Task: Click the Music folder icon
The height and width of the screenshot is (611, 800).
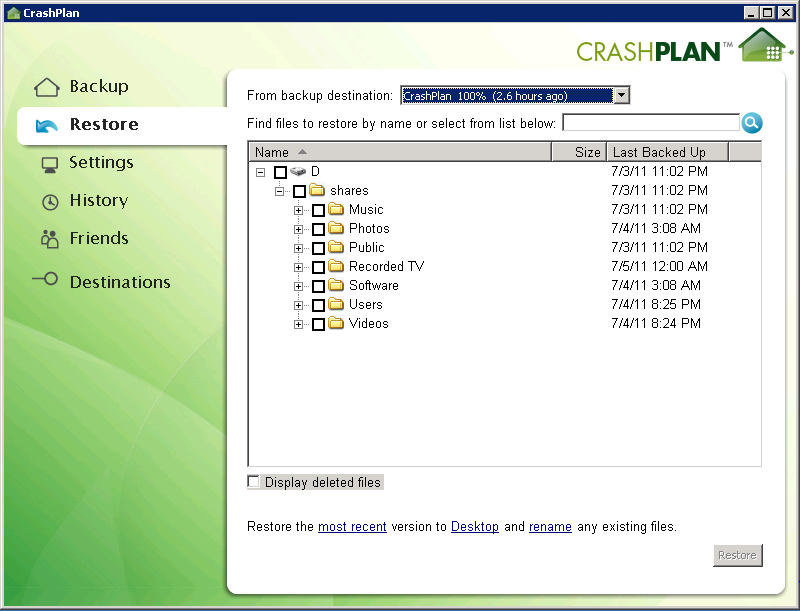Action: (x=336, y=209)
